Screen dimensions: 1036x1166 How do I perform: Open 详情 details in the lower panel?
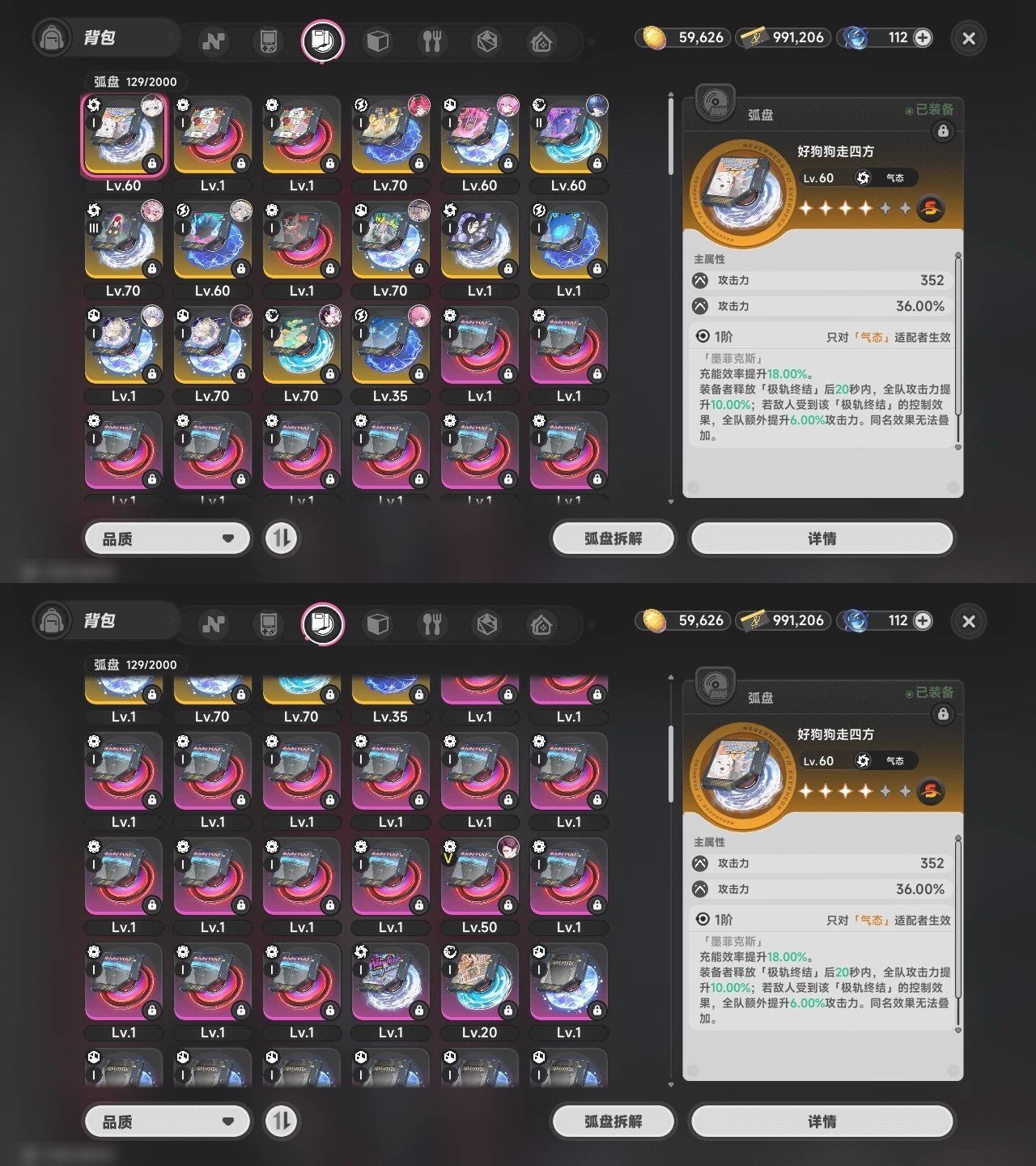point(822,1121)
